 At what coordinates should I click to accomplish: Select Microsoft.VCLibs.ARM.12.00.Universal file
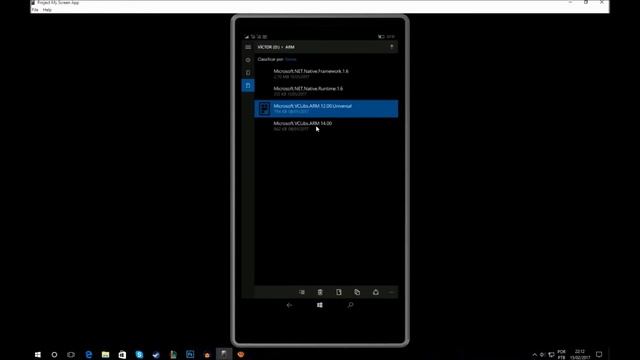(x=326, y=109)
